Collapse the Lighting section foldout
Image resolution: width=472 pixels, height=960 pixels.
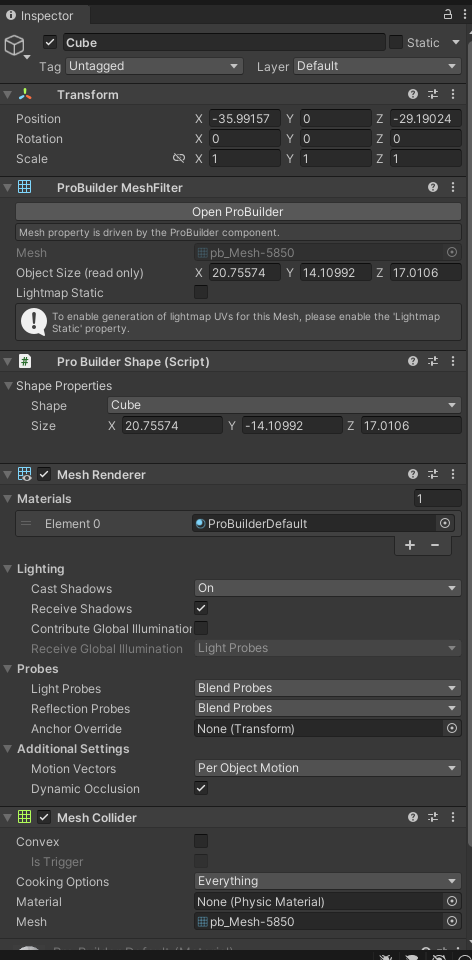point(8,569)
